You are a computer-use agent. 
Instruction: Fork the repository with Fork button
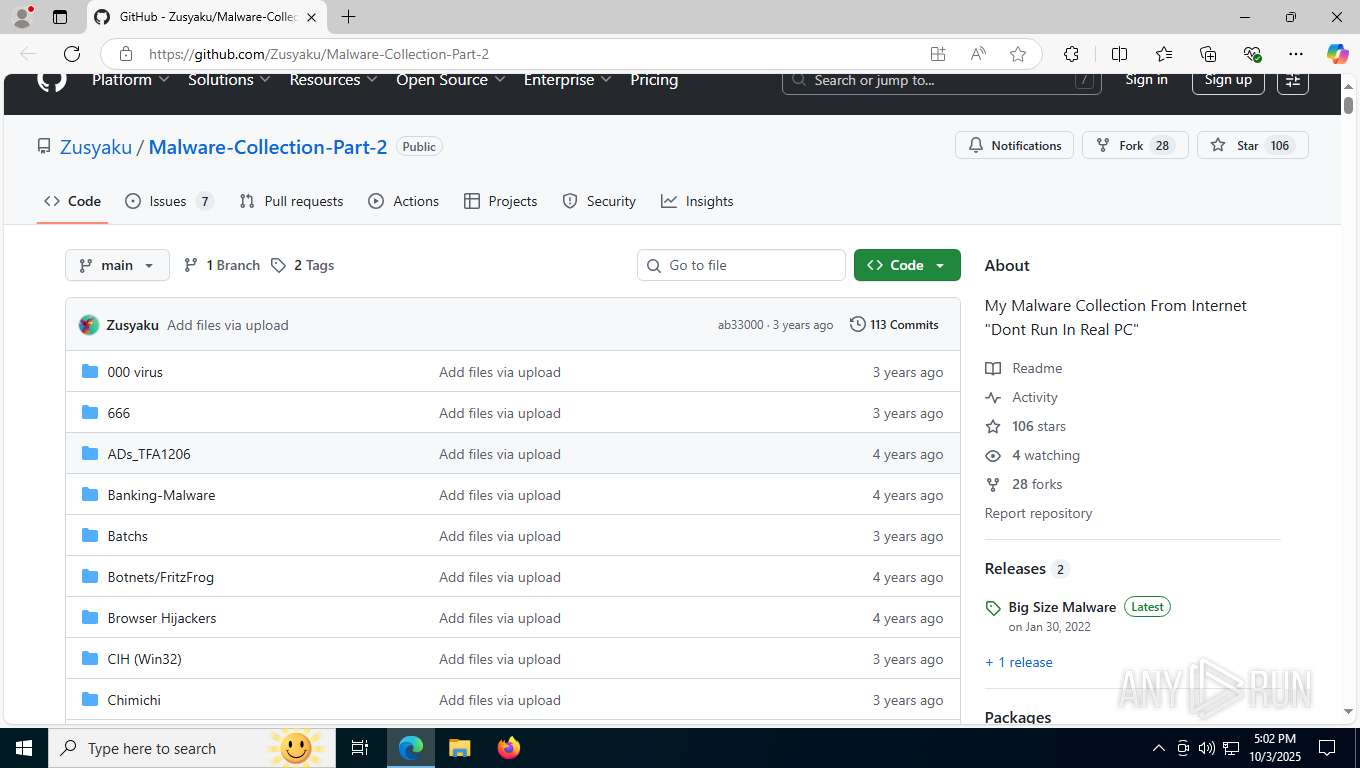point(1135,145)
